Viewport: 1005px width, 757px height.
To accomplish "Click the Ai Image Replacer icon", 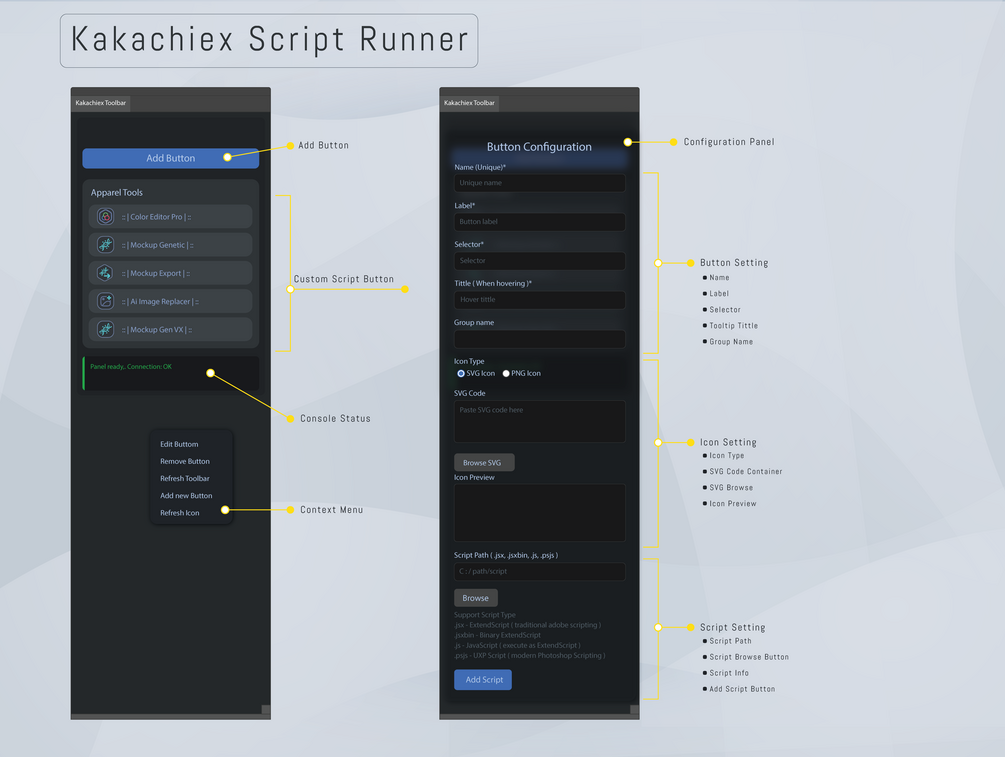I will coord(105,301).
